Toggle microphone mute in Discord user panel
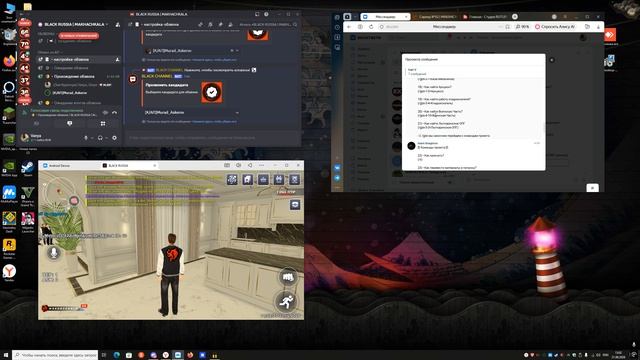Screen dimensions: 640x360 point(86,138)
